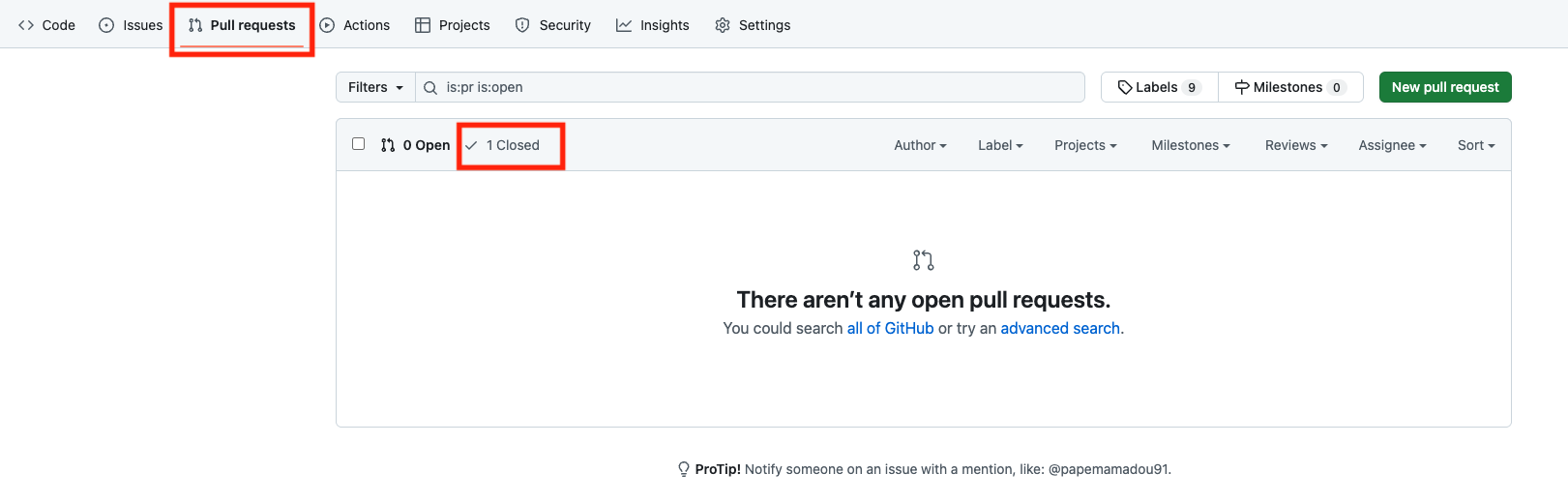Click the Settings gear icon

tap(723, 25)
